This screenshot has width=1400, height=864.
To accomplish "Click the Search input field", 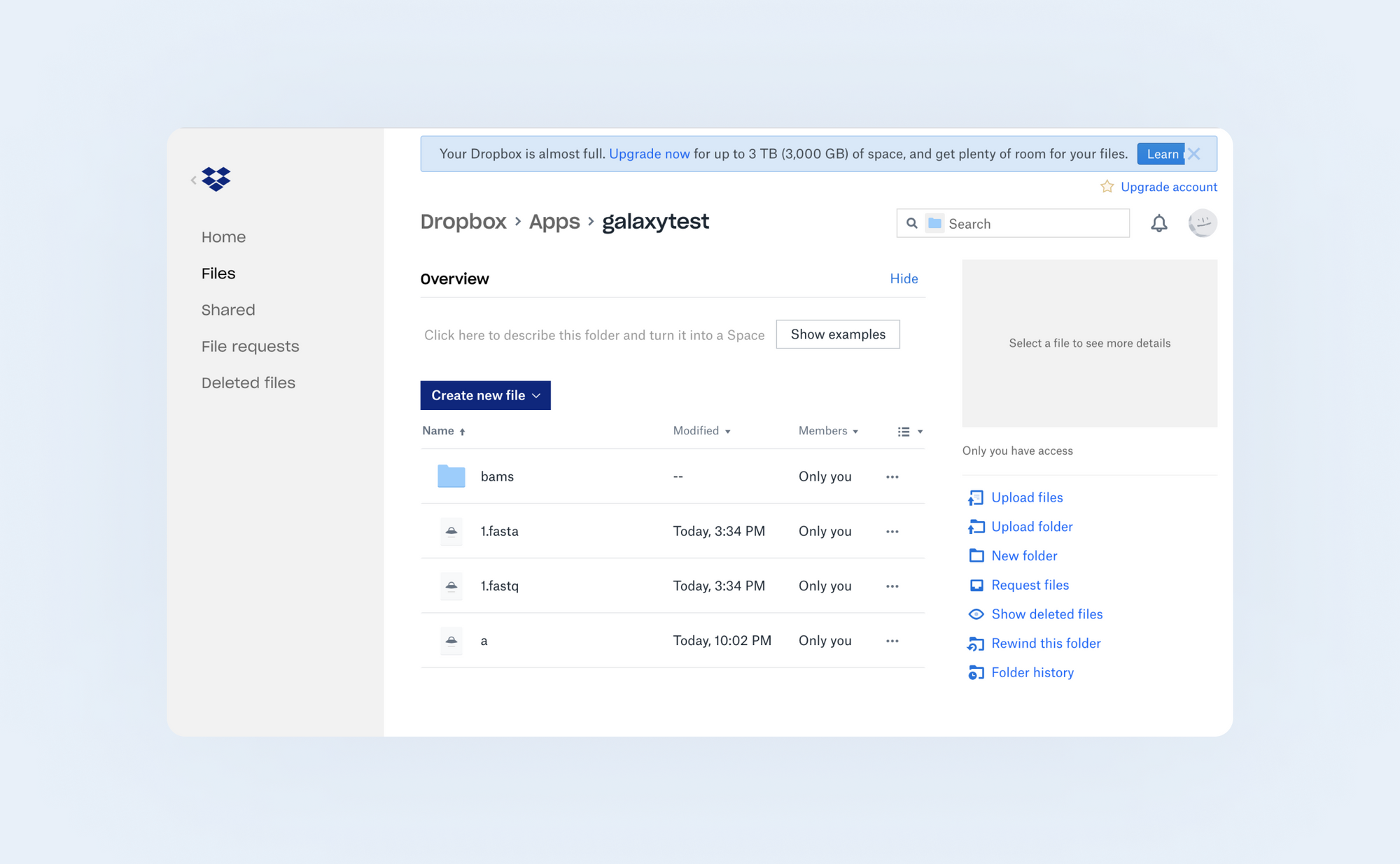I will pyautogui.click(x=1015, y=223).
